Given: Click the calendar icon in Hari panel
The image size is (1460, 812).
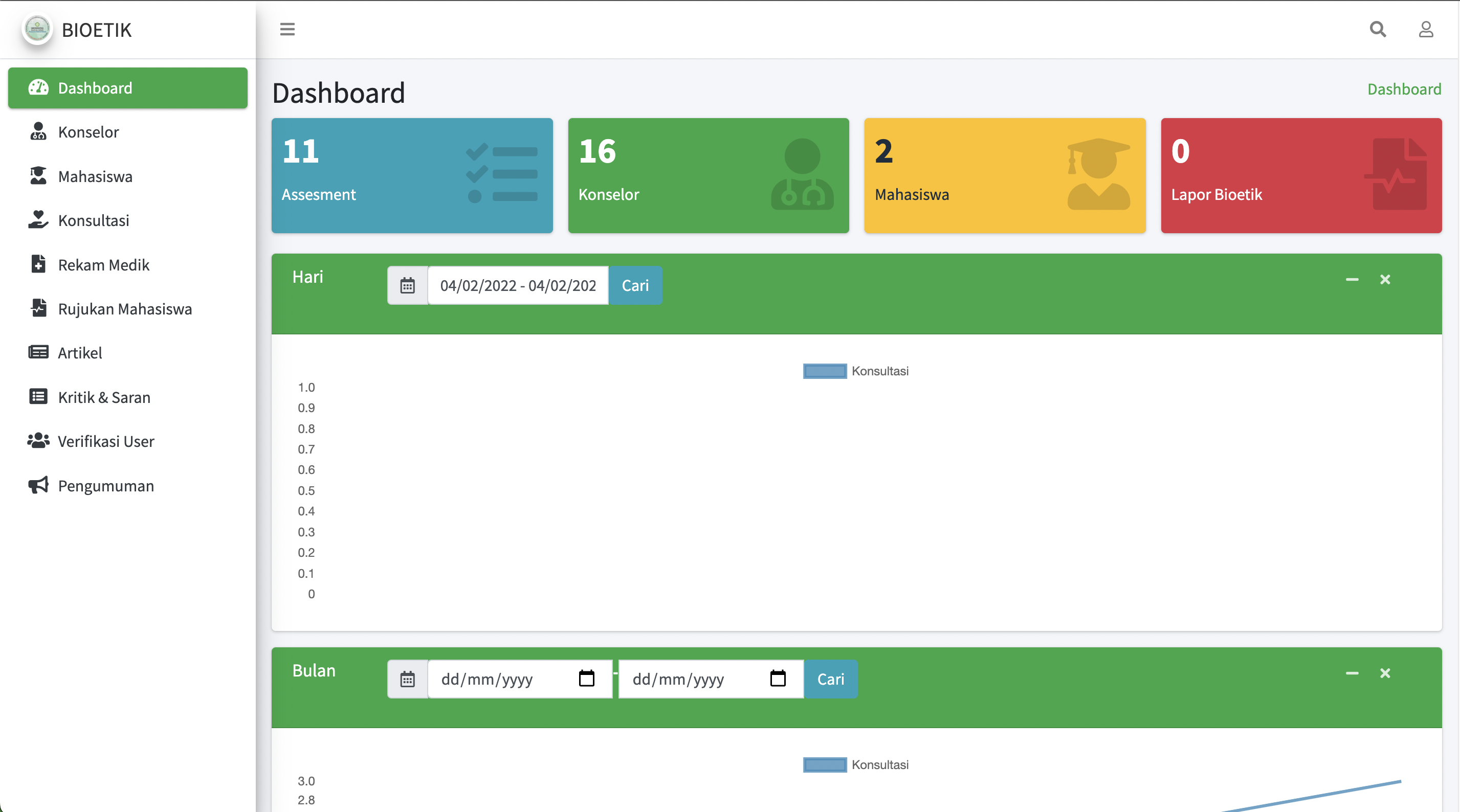Looking at the screenshot, I should (408, 286).
